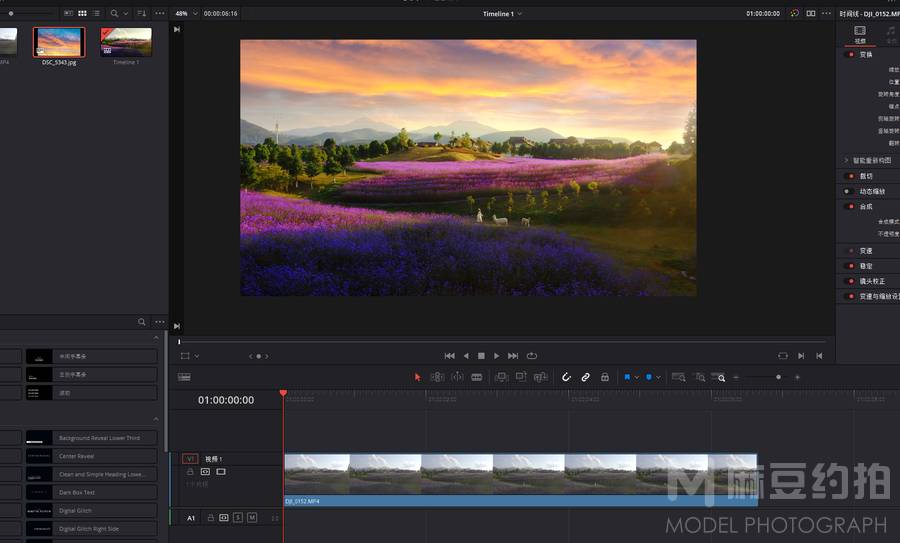The image size is (900, 543).
Task: Click the overwrite clip icon
Action: pyautogui.click(x=521, y=377)
